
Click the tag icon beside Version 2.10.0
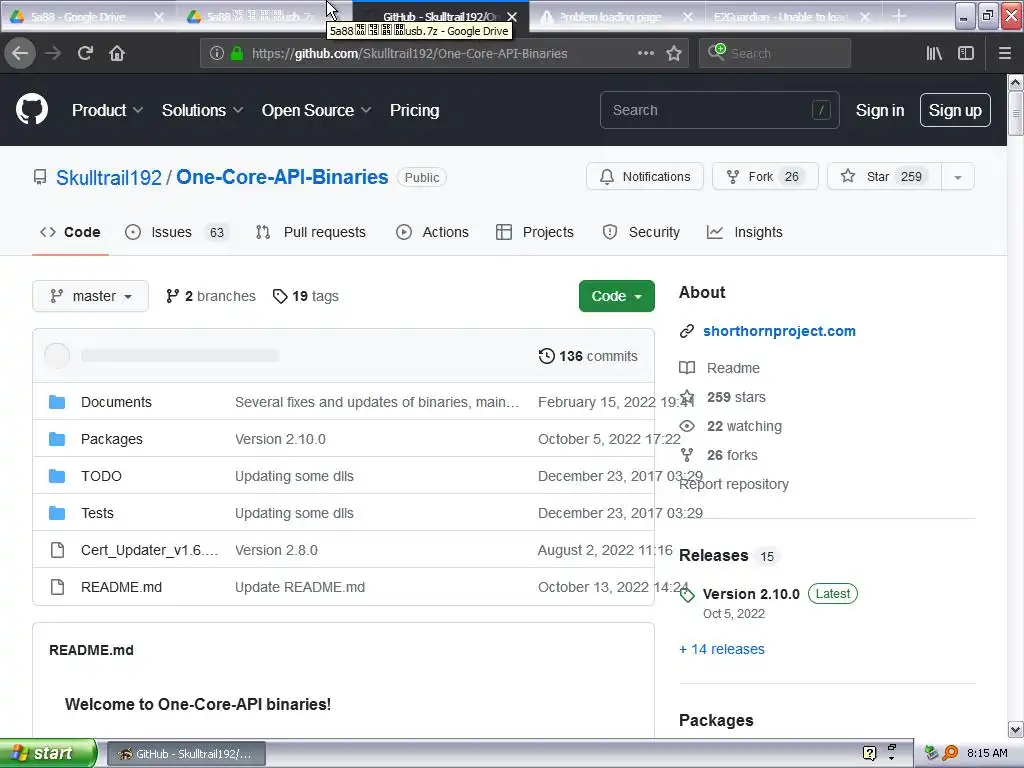click(x=687, y=594)
